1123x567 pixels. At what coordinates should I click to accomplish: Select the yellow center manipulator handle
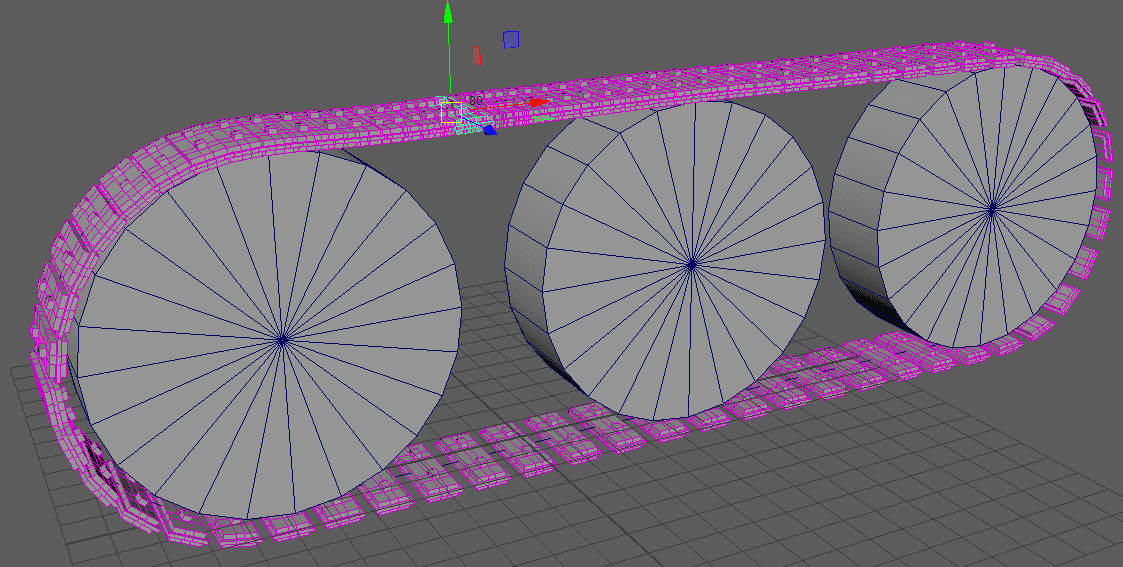tap(451, 112)
